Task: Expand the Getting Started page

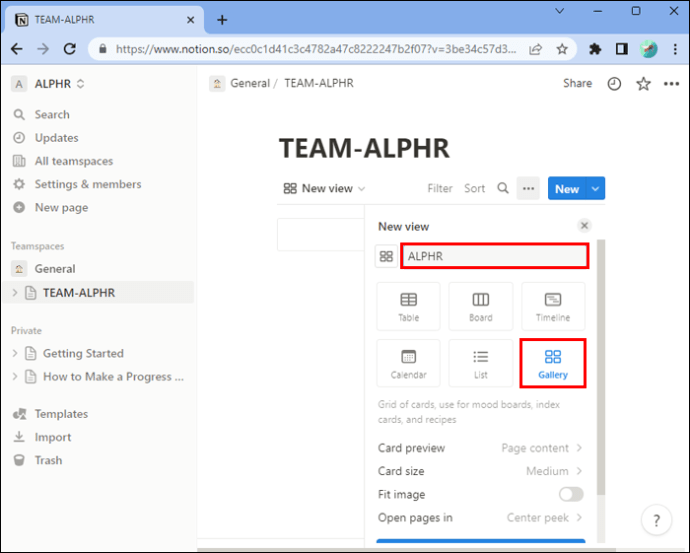Action: click(x=15, y=353)
